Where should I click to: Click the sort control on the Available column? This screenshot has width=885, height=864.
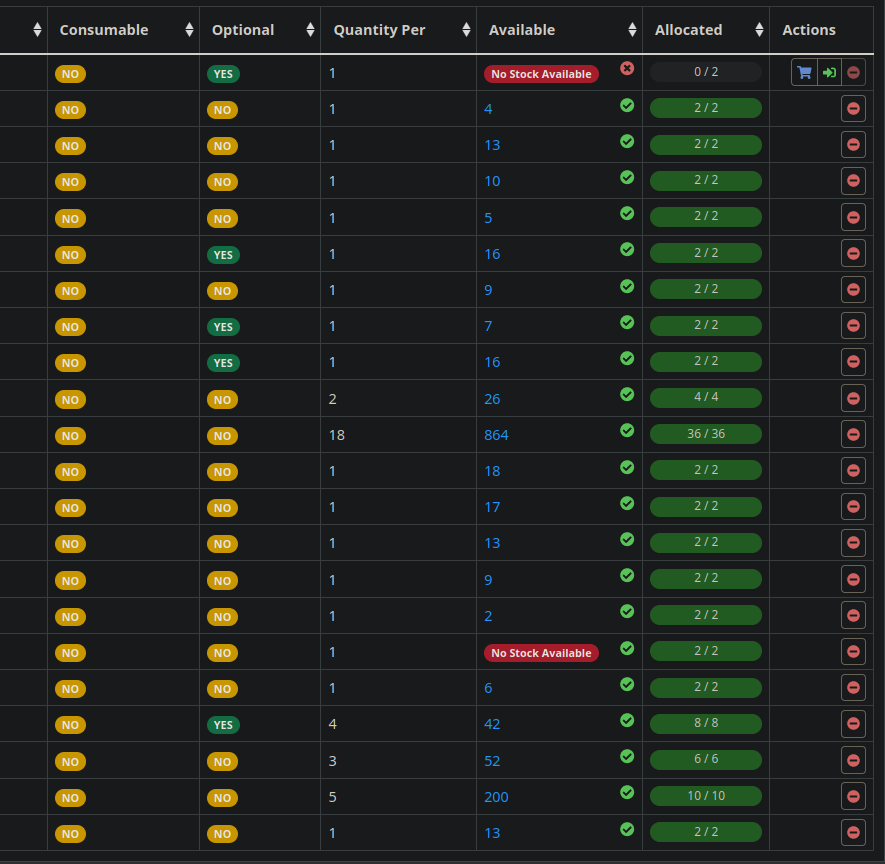632,30
